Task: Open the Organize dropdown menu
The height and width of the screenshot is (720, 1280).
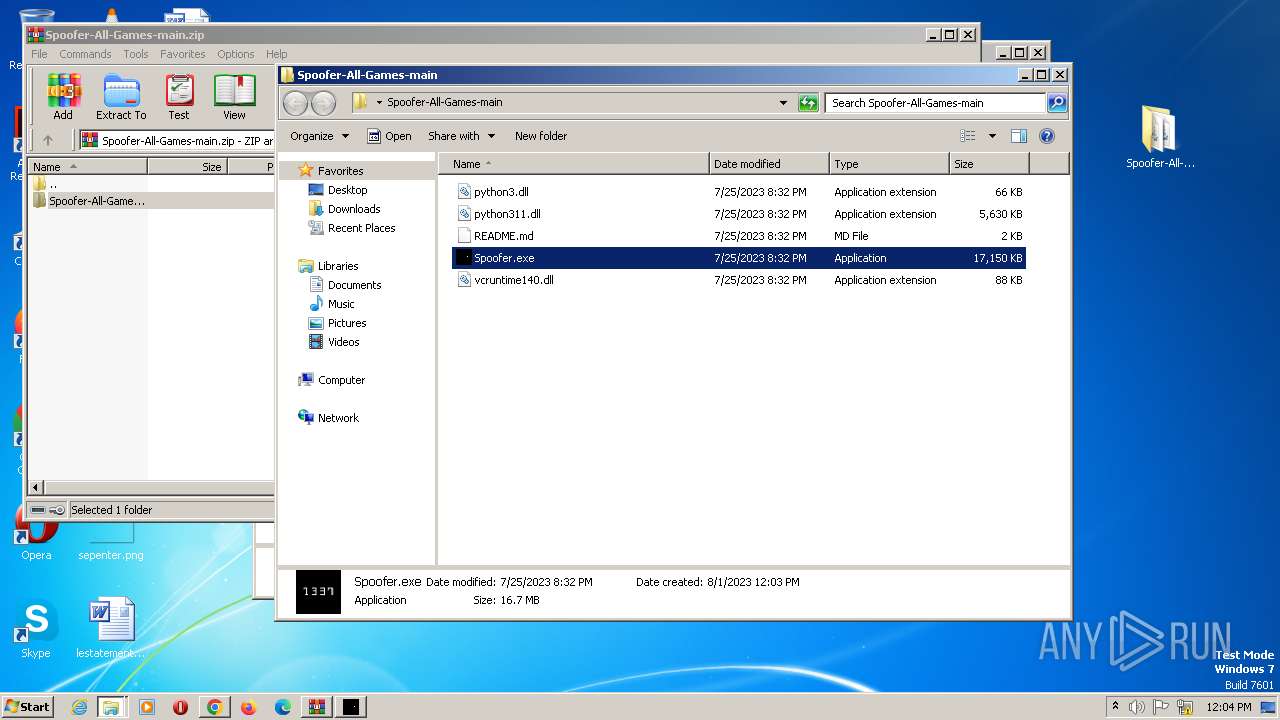Action: pos(320,136)
